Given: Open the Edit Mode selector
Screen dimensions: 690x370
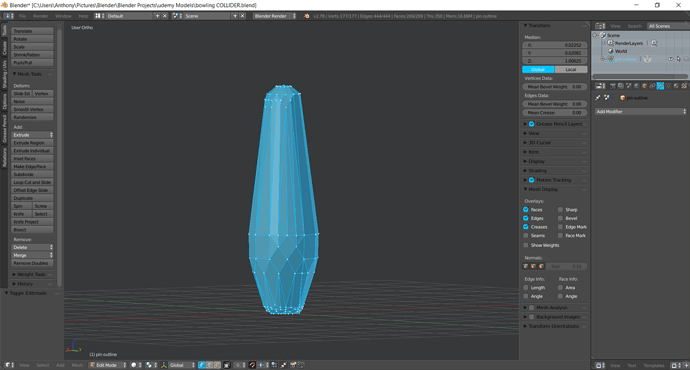Looking at the screenshot, I should [108, 365].
